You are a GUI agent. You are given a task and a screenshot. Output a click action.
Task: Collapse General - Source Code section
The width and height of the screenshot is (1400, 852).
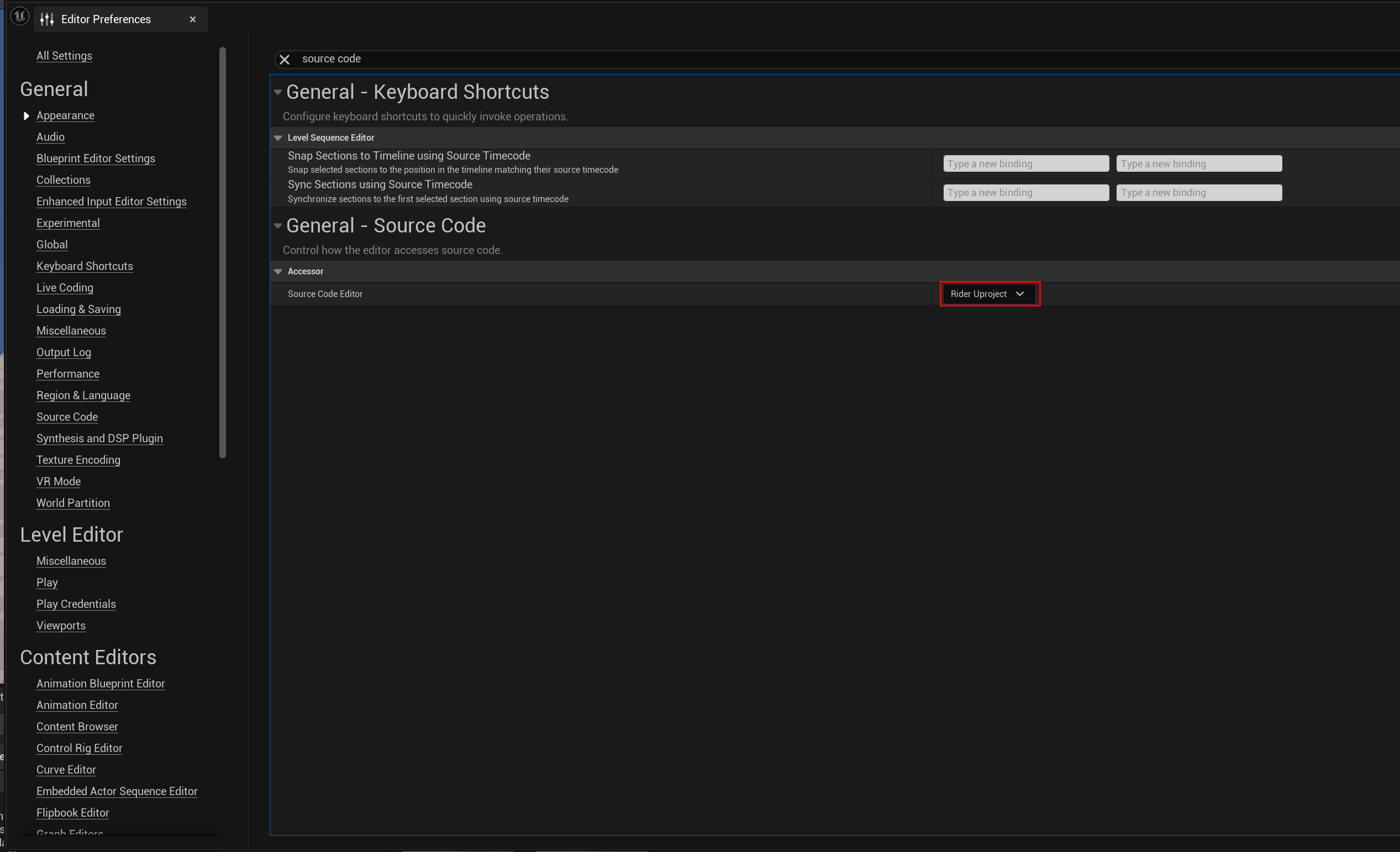(278, 226)
